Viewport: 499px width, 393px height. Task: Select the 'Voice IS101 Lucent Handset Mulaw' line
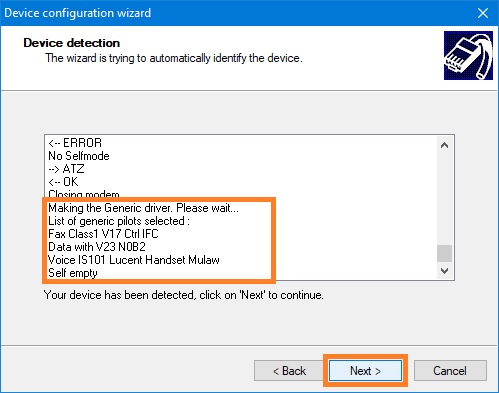click(134, 260)
